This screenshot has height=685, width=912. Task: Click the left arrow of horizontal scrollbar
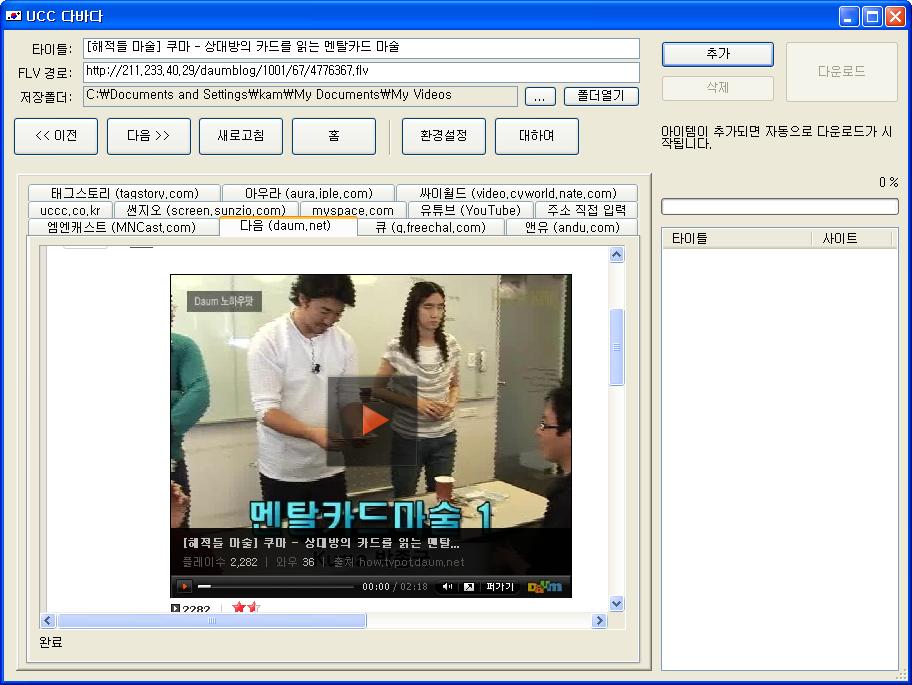pyautogui.click(x=48, y=621)
